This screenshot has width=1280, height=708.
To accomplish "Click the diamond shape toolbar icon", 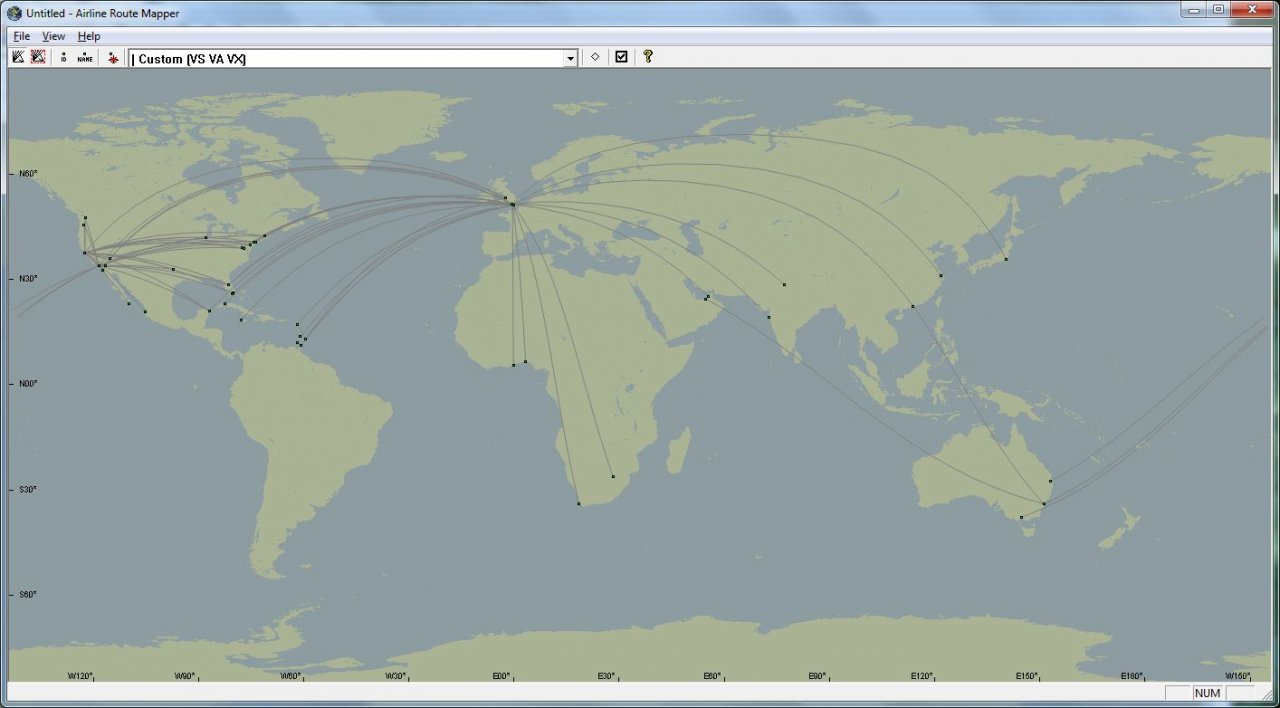I will click(595, 57).
